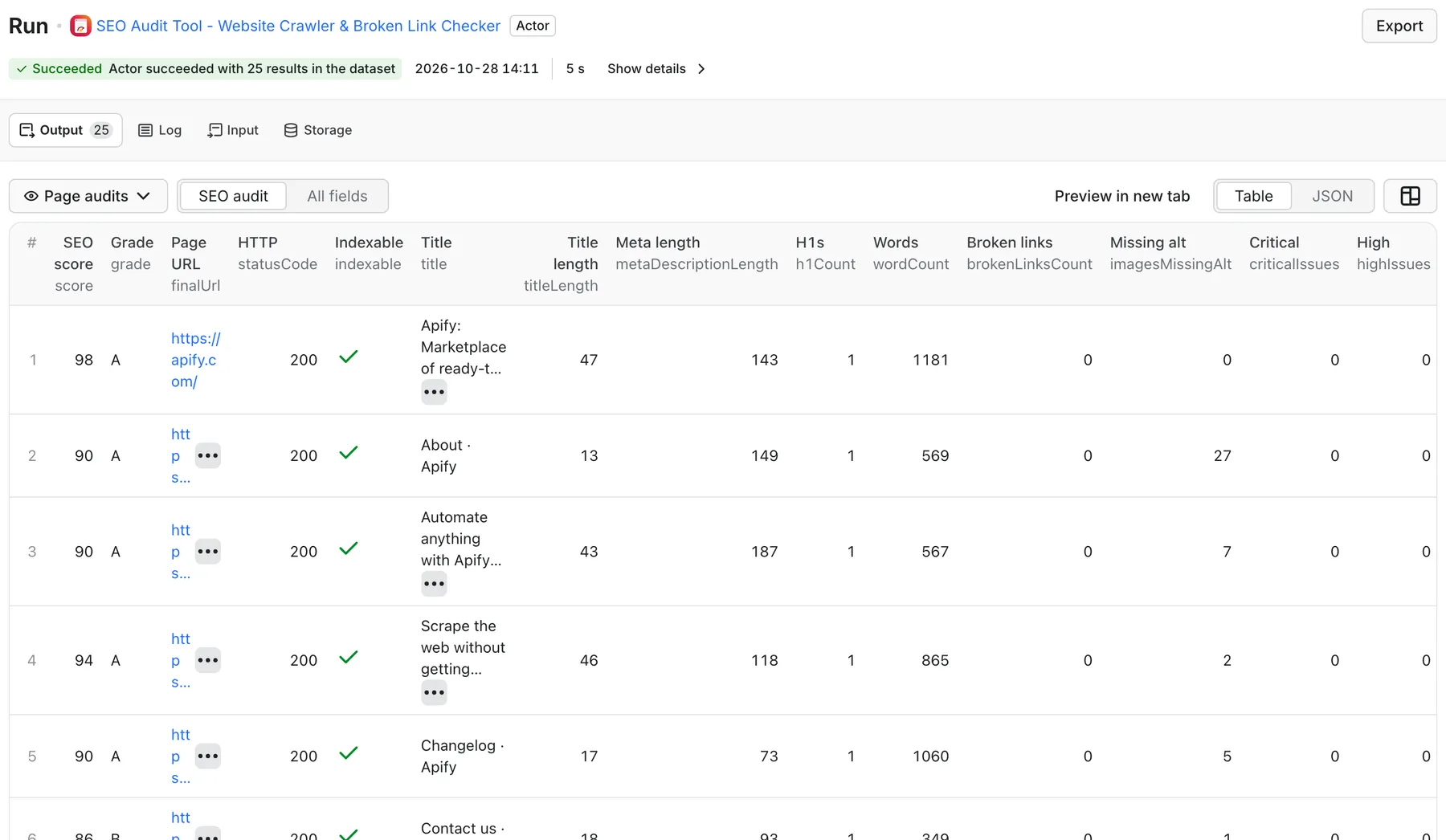1446x840 pixels.
Task: Open the Input tab
Action: tap(233, 130)
